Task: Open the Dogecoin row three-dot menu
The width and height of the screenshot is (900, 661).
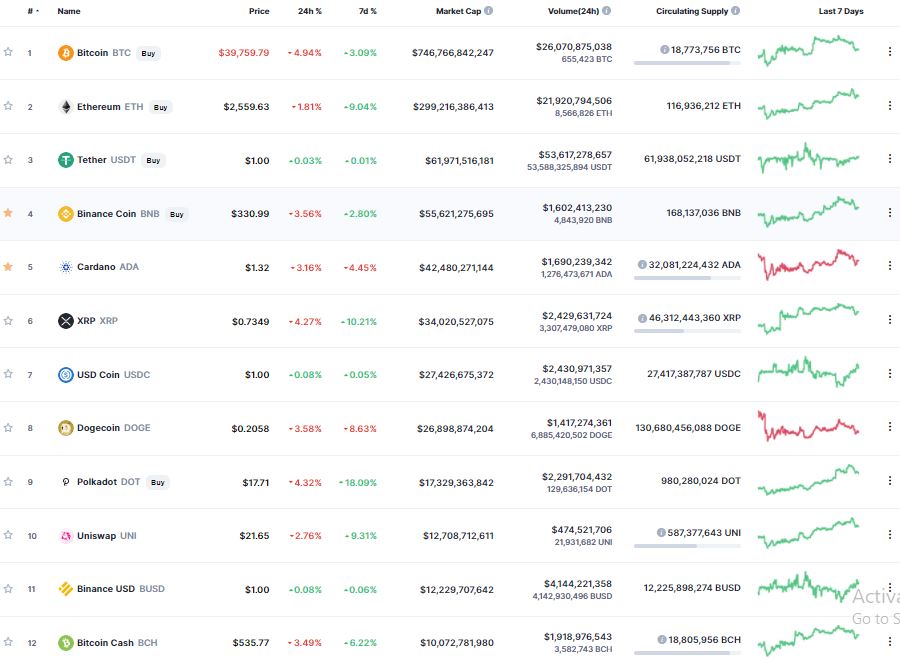Action: 890,427
